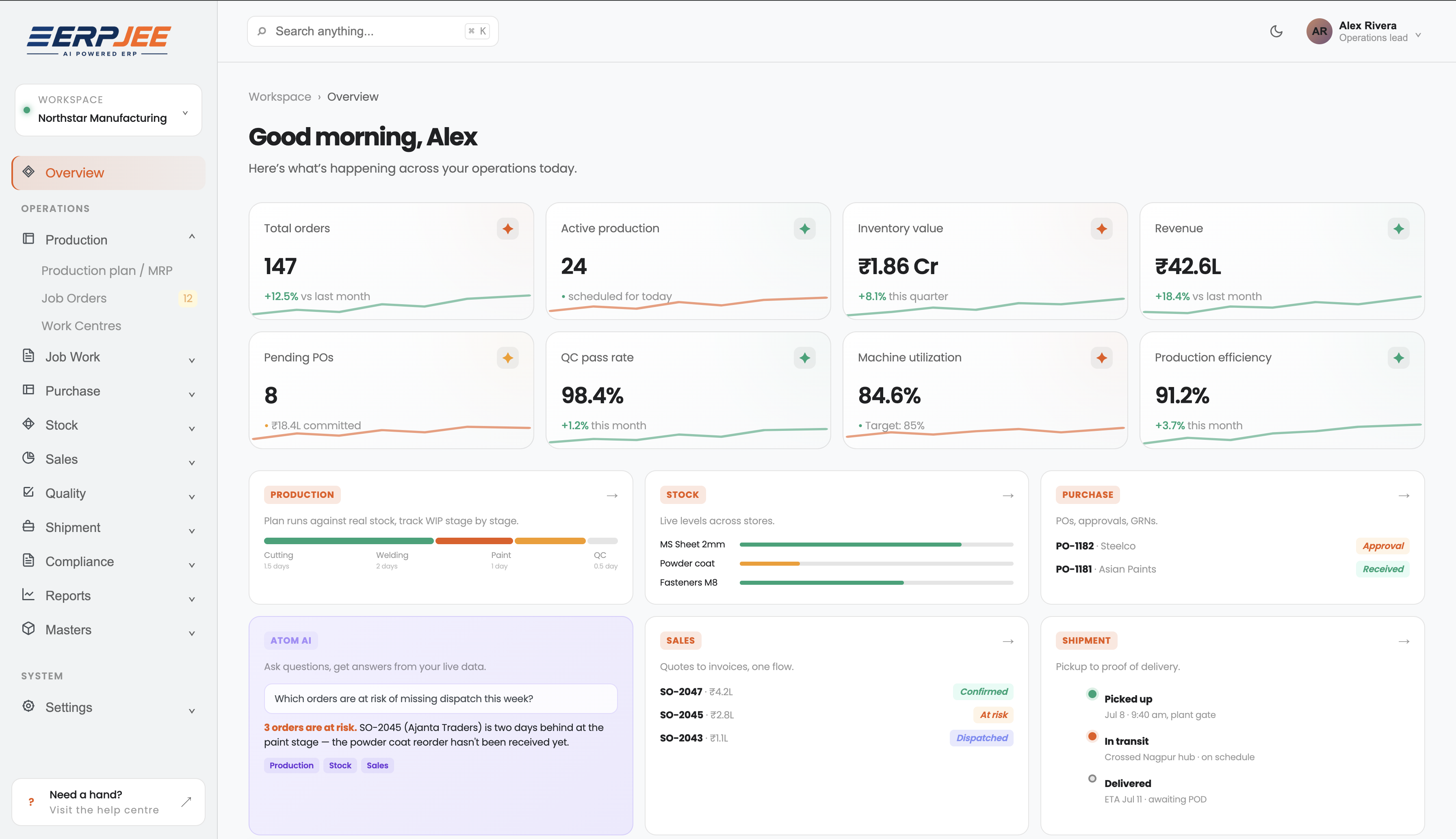The width and height of the screenshot is (1456, 839).
Task: Click the help centre external arrow icon
Action: (186, 802)
